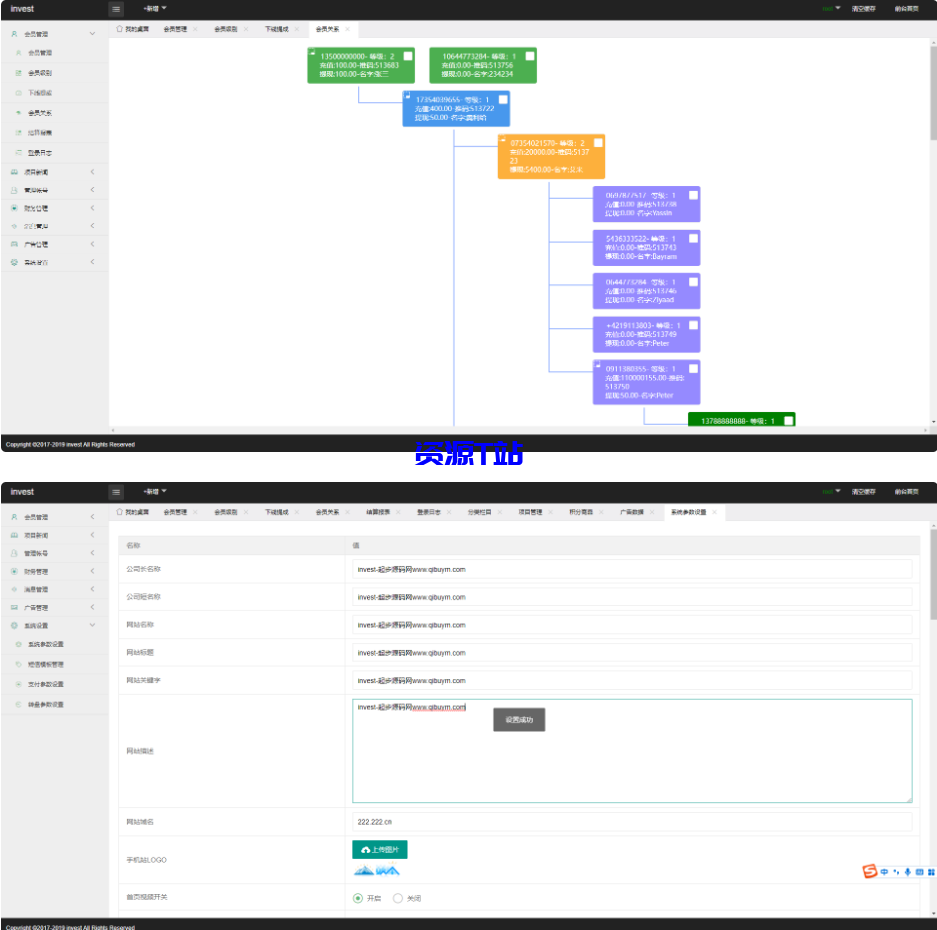Image resolution: width=937 pixels, height=930 pixels.
Task: Open 会员级别 sidebar icon entry
Action: 19,73
